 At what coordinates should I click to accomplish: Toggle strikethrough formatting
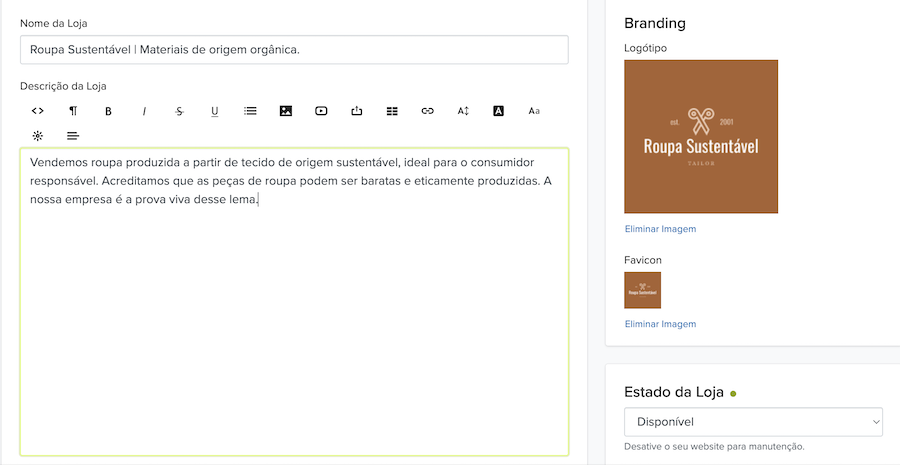[179, 111]
